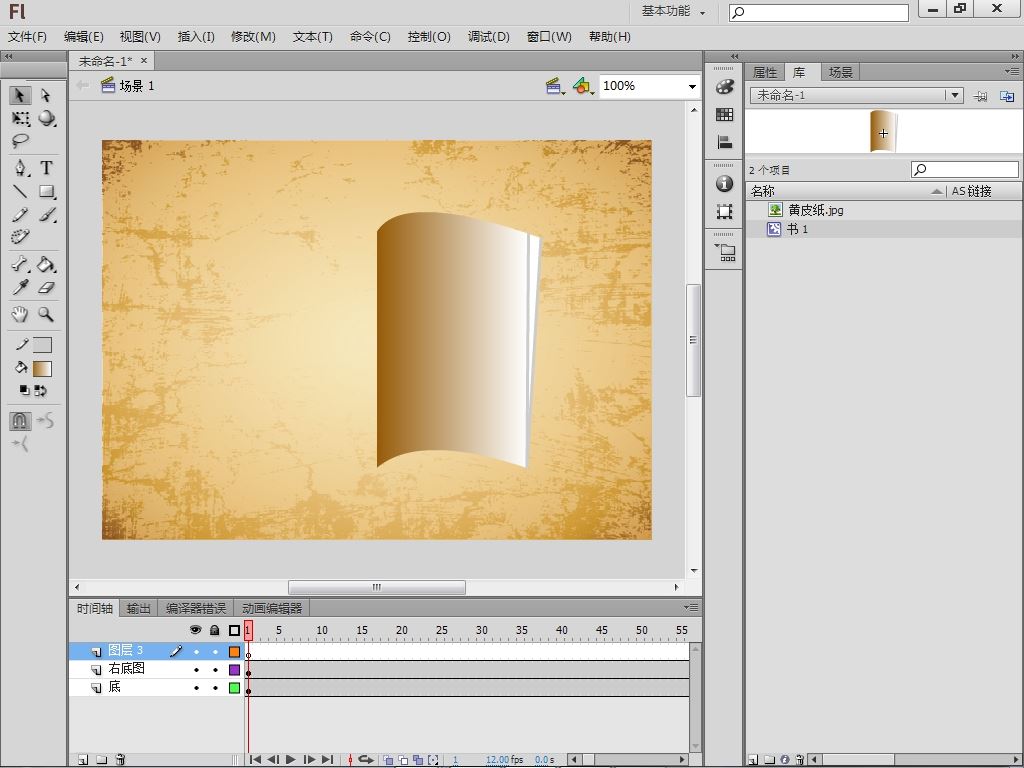Screen dimensions: 1024x768
Task: Select the Free Transform tool
Action: (x=20, y=119)
